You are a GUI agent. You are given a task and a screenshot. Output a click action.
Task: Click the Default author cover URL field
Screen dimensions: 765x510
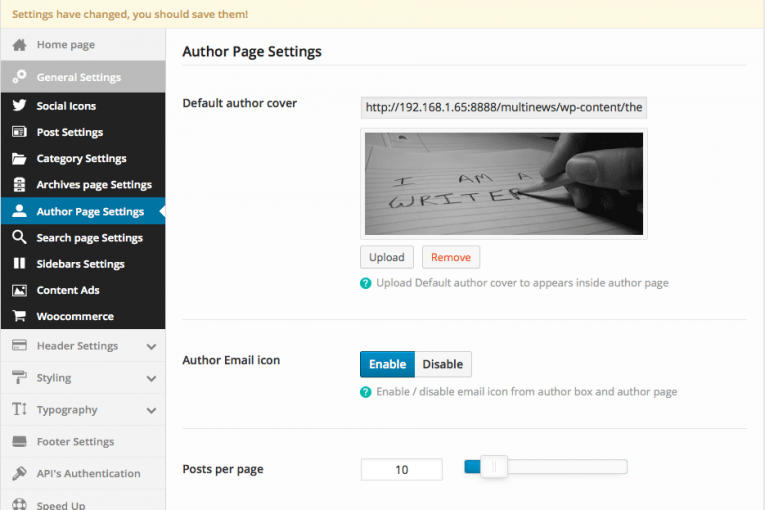point(503,107)
